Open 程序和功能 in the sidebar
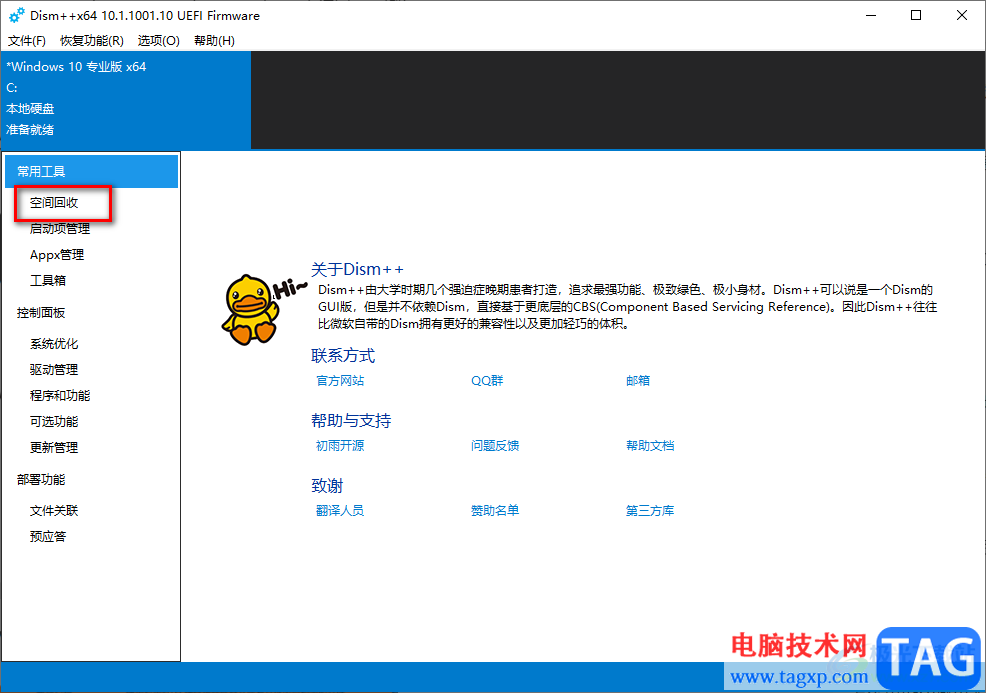The image size is (986, 693). click(60, 396)
